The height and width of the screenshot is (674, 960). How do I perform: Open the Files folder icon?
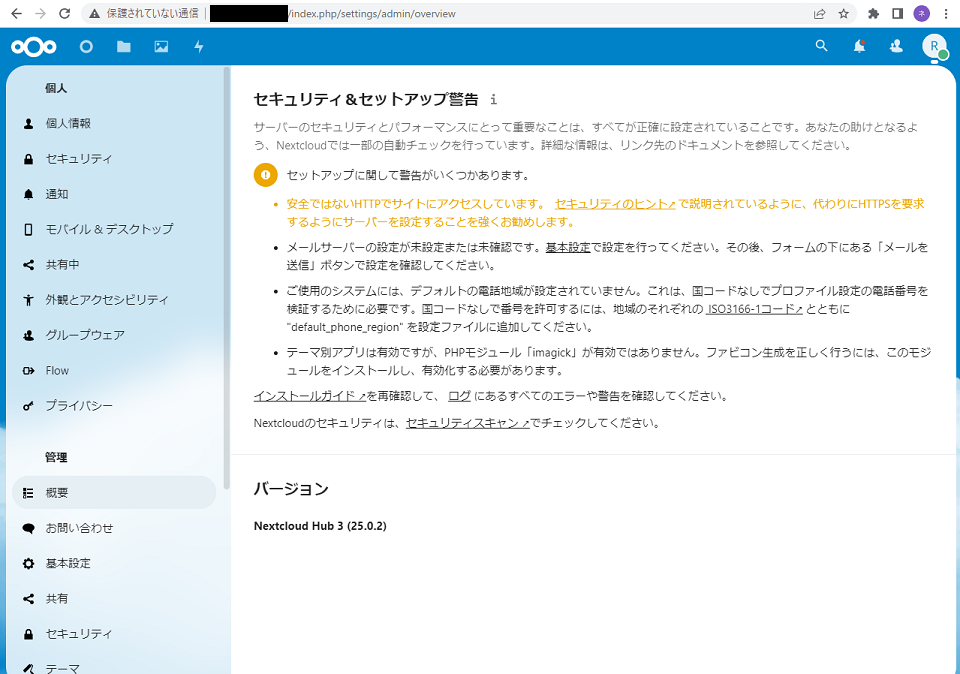point(124,47)
